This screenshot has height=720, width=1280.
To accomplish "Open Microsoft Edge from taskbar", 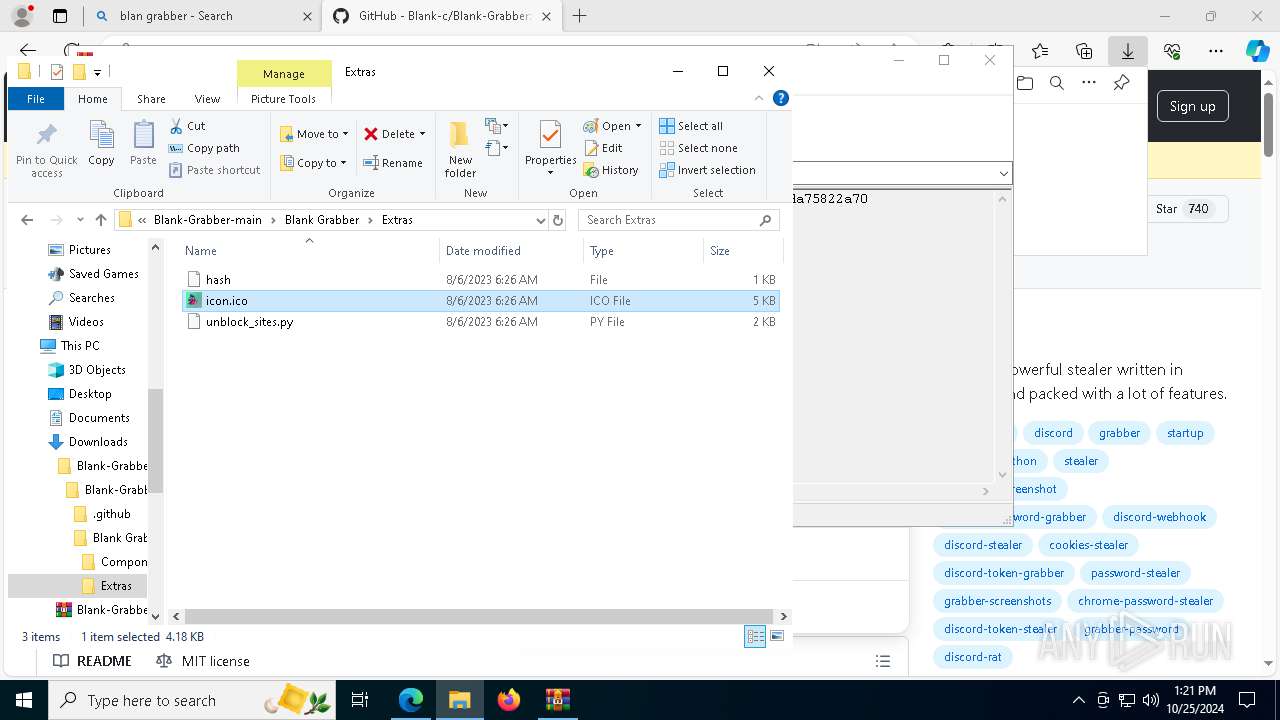I will (x=411, y=700).
